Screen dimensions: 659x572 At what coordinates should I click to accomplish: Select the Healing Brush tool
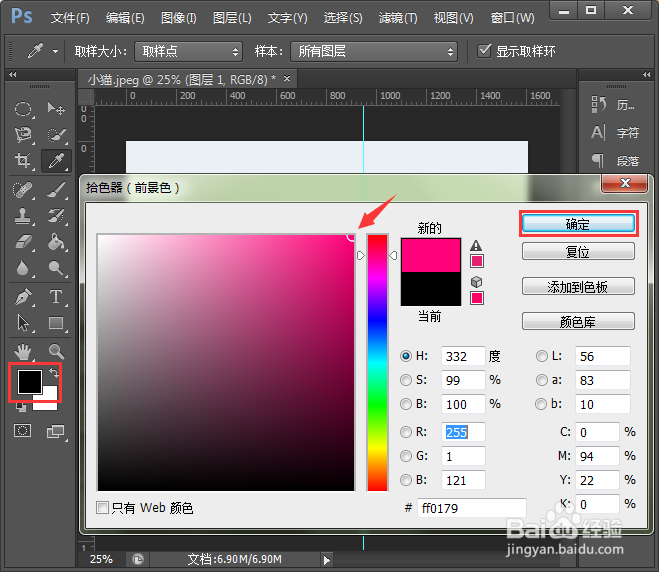tap(23, 190)
